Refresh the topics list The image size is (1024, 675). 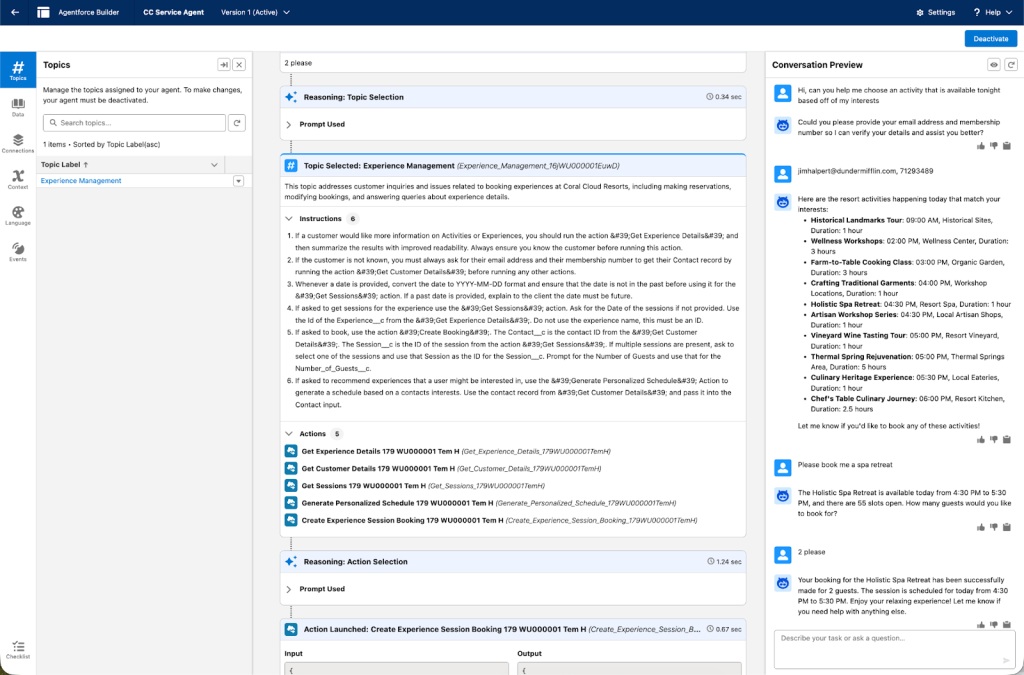point(237,123)
